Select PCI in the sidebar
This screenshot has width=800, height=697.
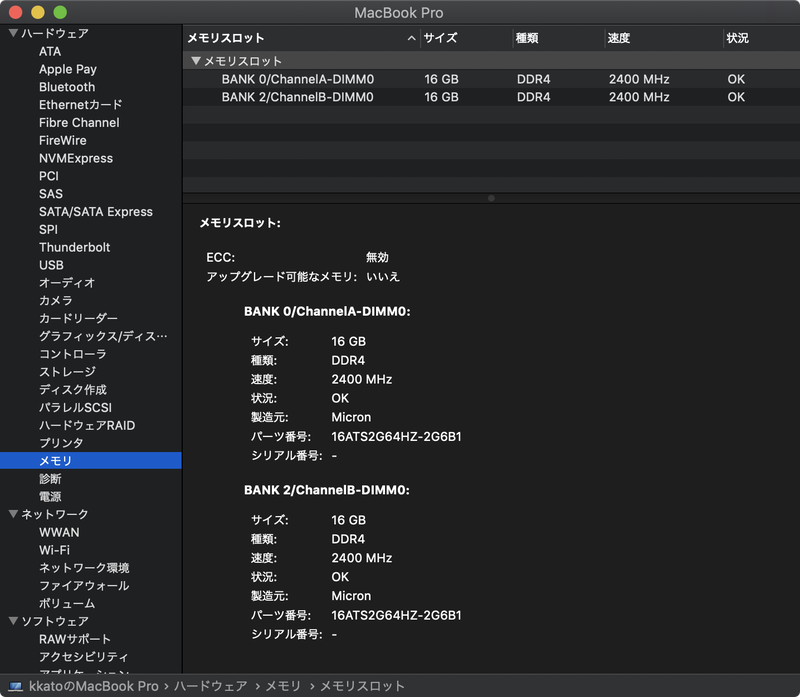49,176
